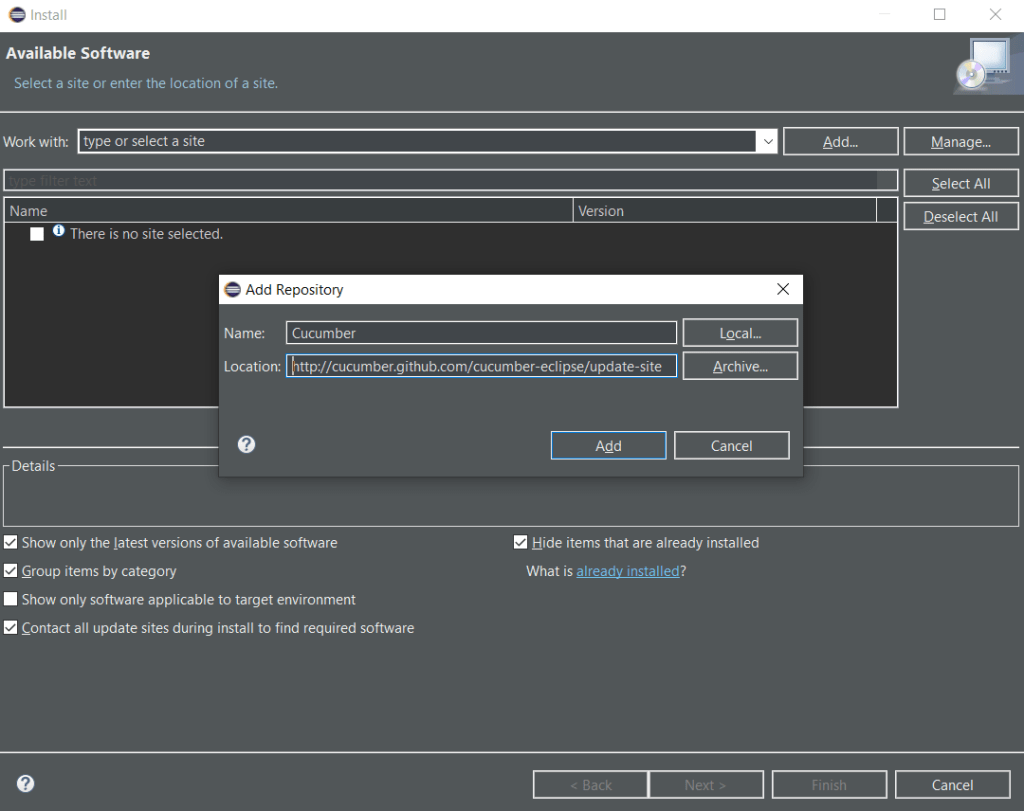The width and height of the screenshot is (1024, 811).
Task: Enable Show only software applicable to target environment
Action: [11, 600]
